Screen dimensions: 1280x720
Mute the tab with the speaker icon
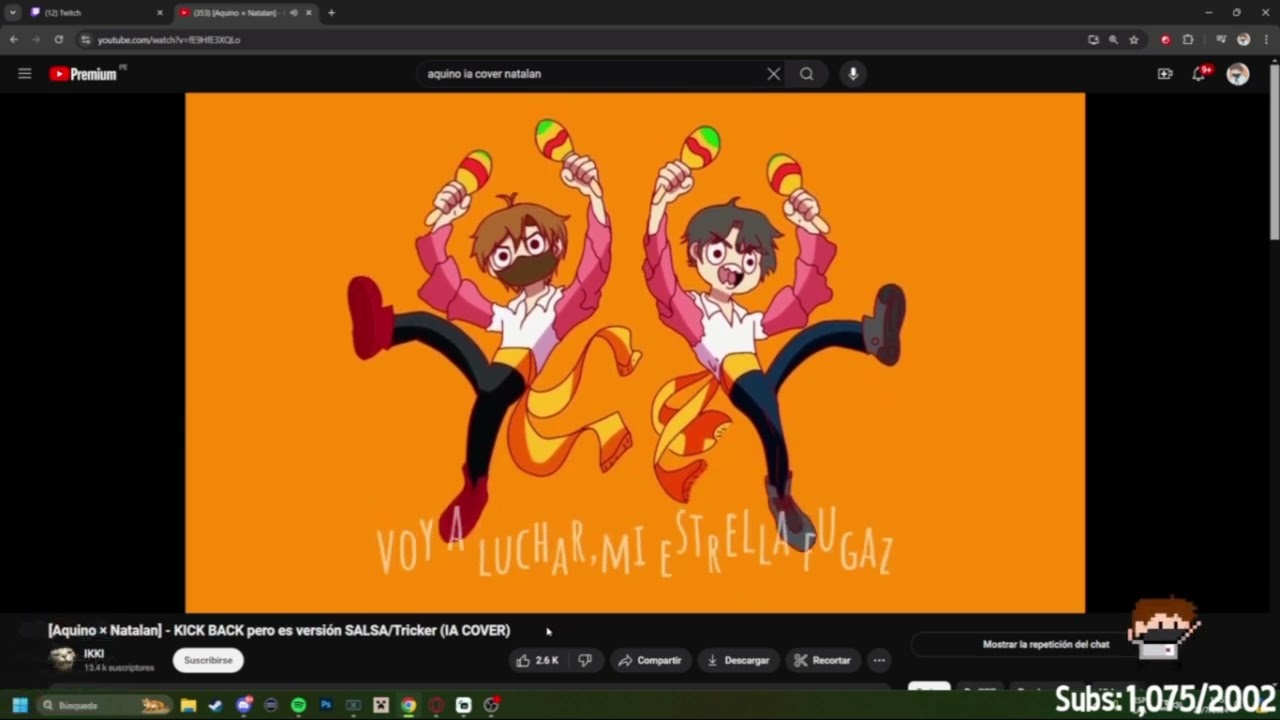point(293,13)
